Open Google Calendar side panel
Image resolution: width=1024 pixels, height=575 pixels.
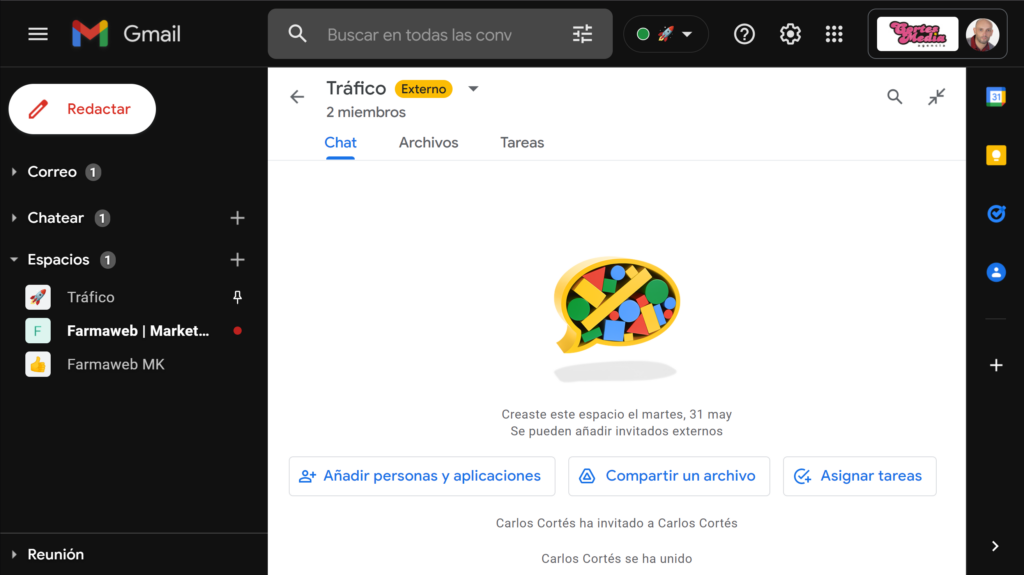996,97
